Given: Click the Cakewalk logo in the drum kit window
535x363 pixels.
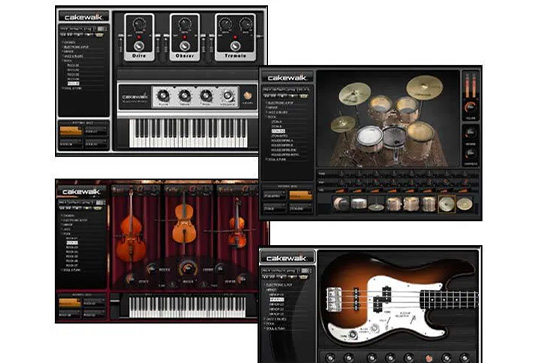Looking at the screenshot, I should click(x=287, y=78).
